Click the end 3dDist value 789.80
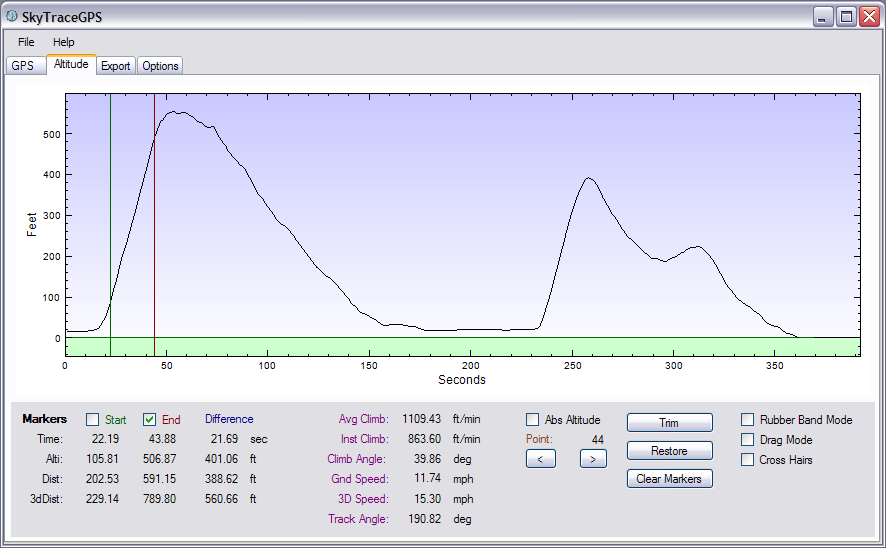This screenshot has height=548, width=886. point(159,499)
